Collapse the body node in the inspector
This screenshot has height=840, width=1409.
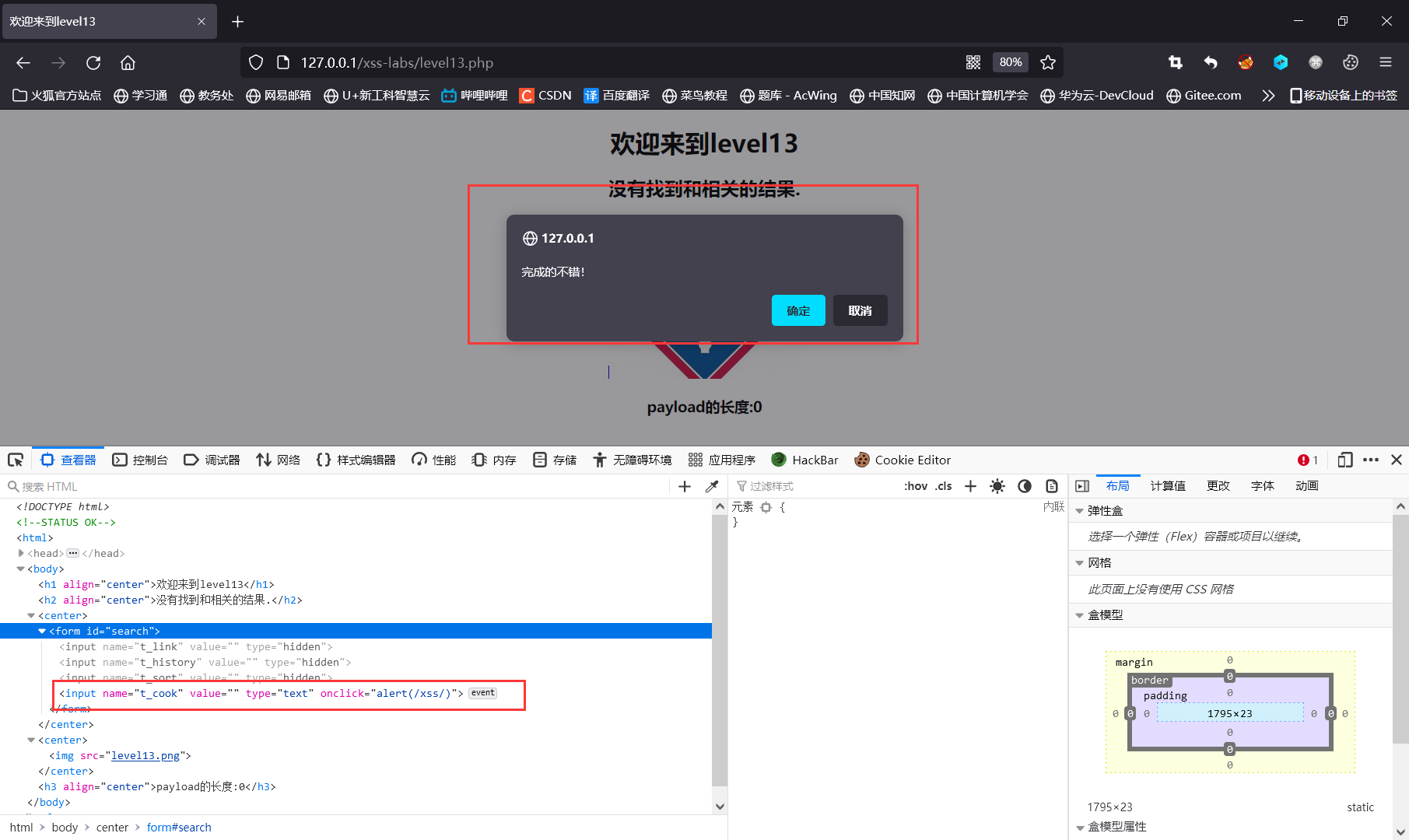[20, 569]
